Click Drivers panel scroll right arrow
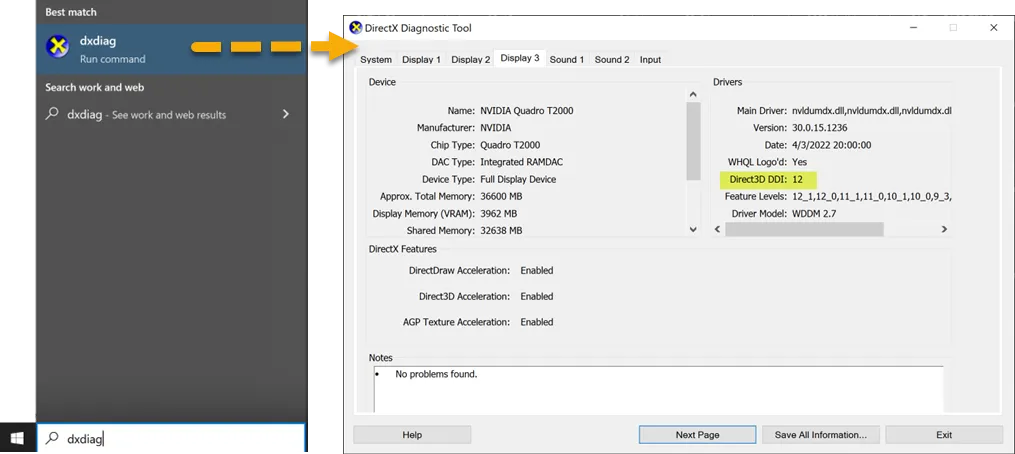 [x=944, y=229]
